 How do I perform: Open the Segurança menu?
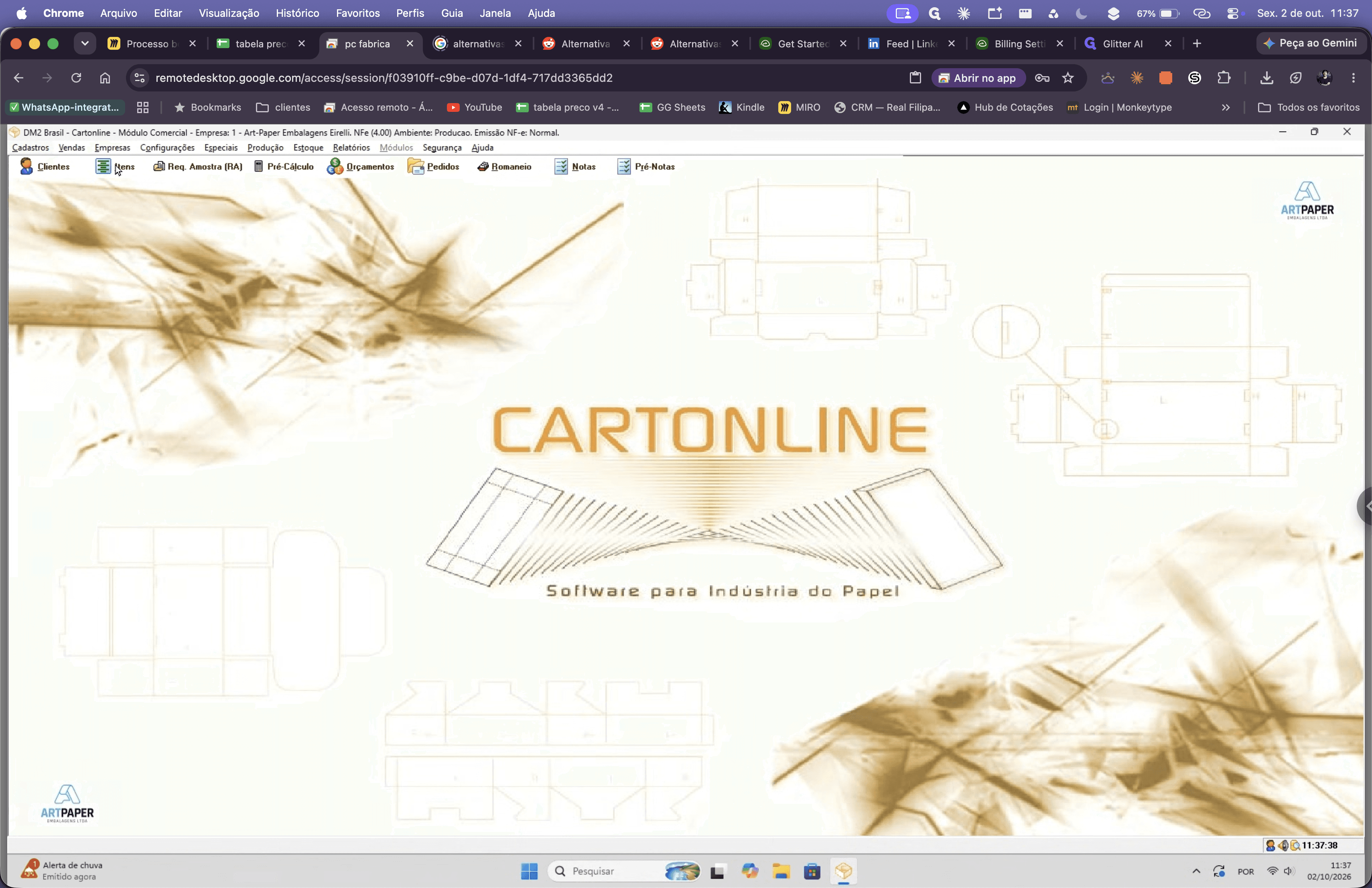(442, 148)
